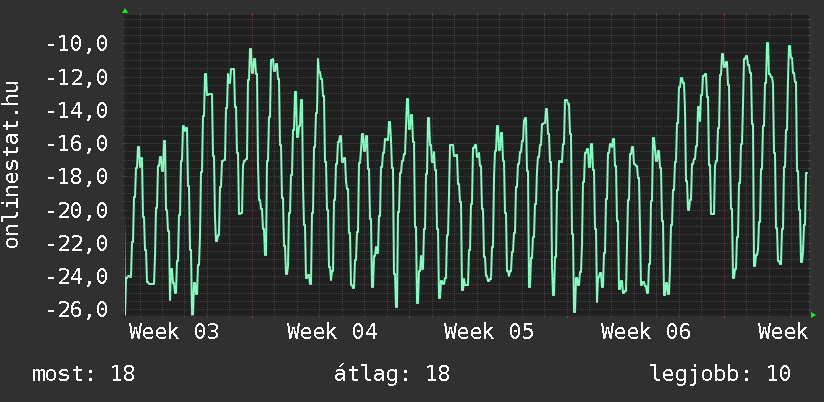Select the 'legjobb: 10' best value text
The image size is (824, 402).
[720, 374]
